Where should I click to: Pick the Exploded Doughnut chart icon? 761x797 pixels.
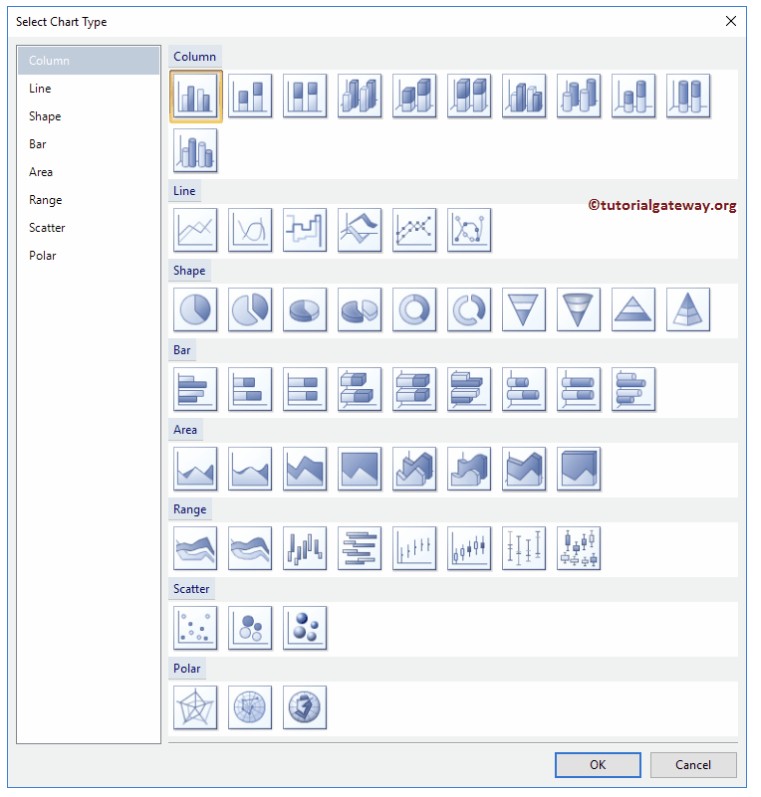point(470,310)
